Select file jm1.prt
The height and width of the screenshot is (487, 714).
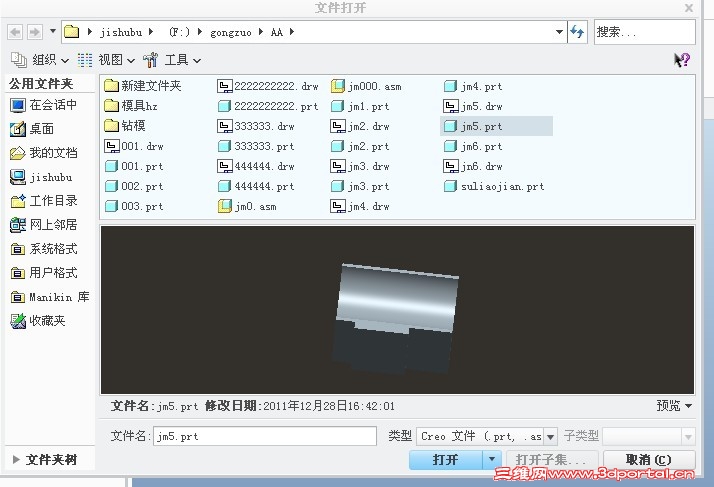[x=360, y=106]
